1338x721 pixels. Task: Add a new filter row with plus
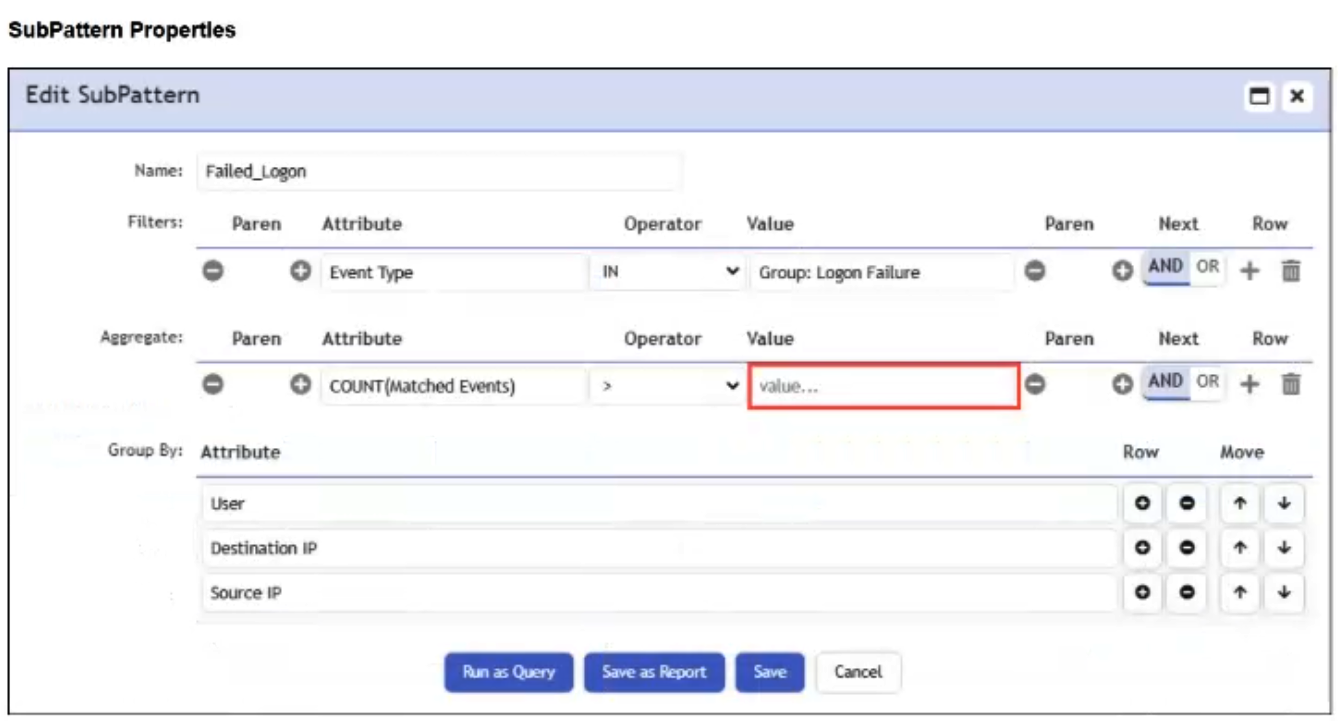tap(1250, 272)
